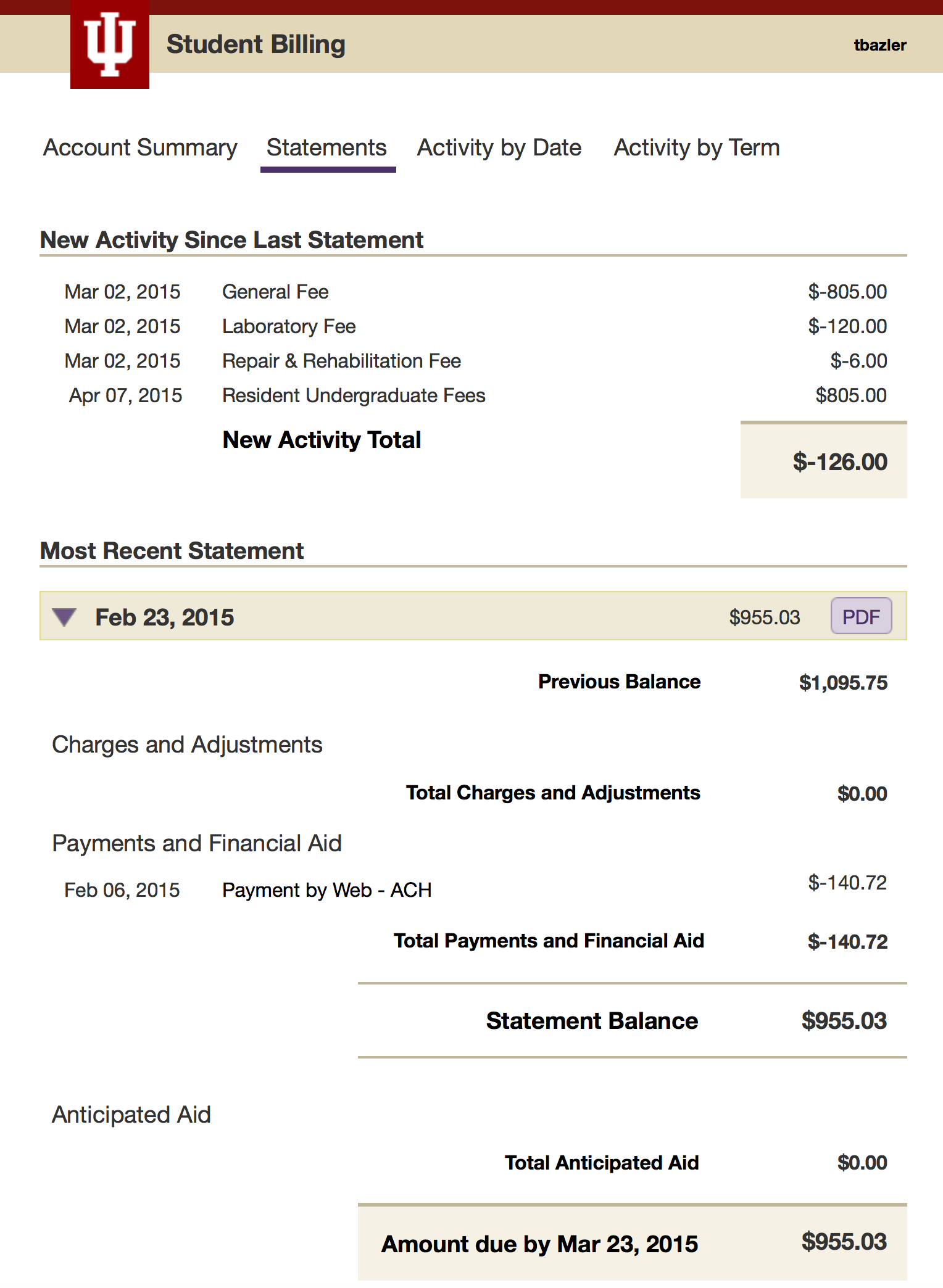Viewport: 943px width, 1288px height.
Task: Click the Student Billing title
Action: pos(256,44)
